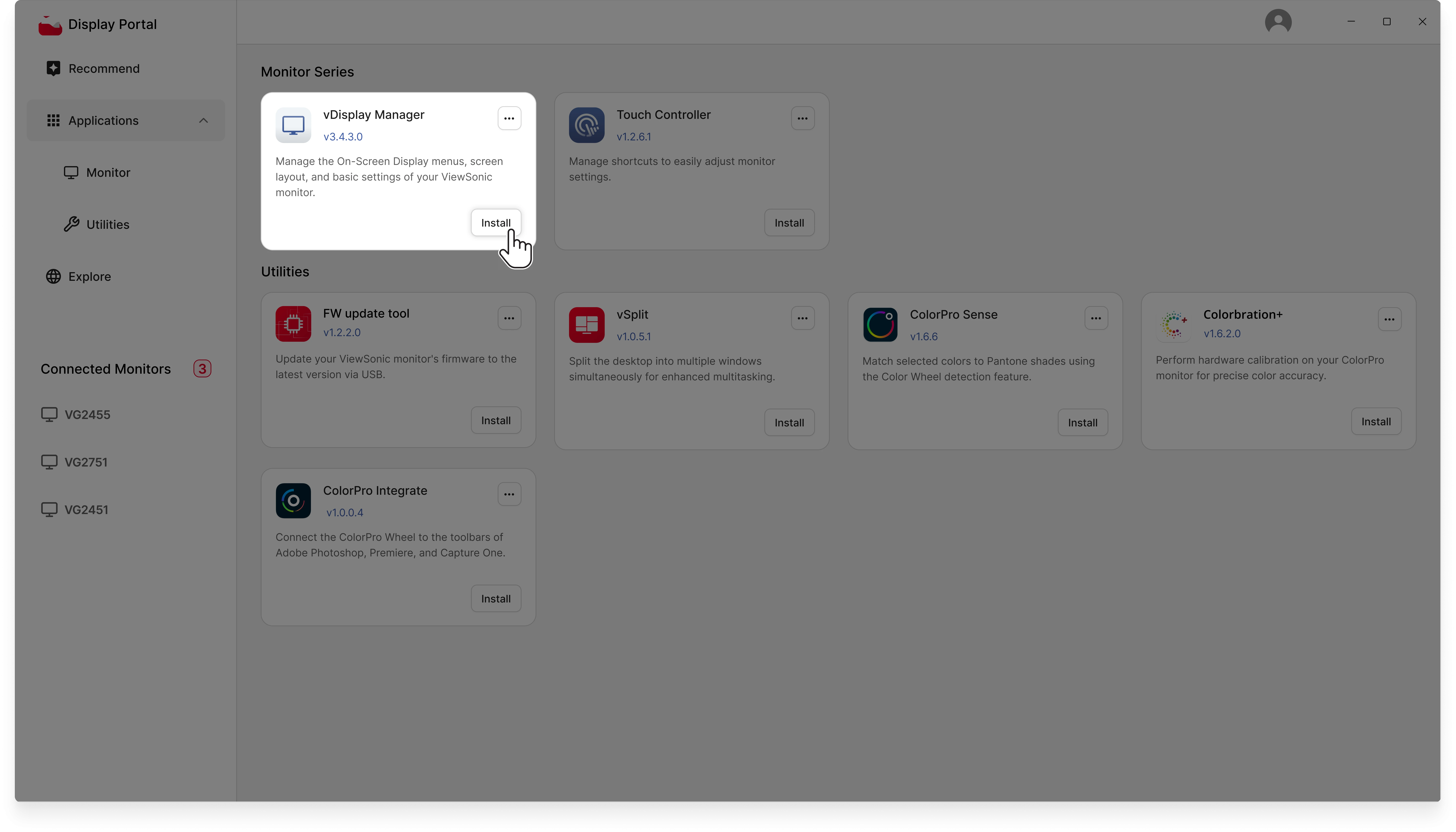Click the Colorbration+ app icon
This screenshot has width=1456, height=832.
click(1174, 325)
